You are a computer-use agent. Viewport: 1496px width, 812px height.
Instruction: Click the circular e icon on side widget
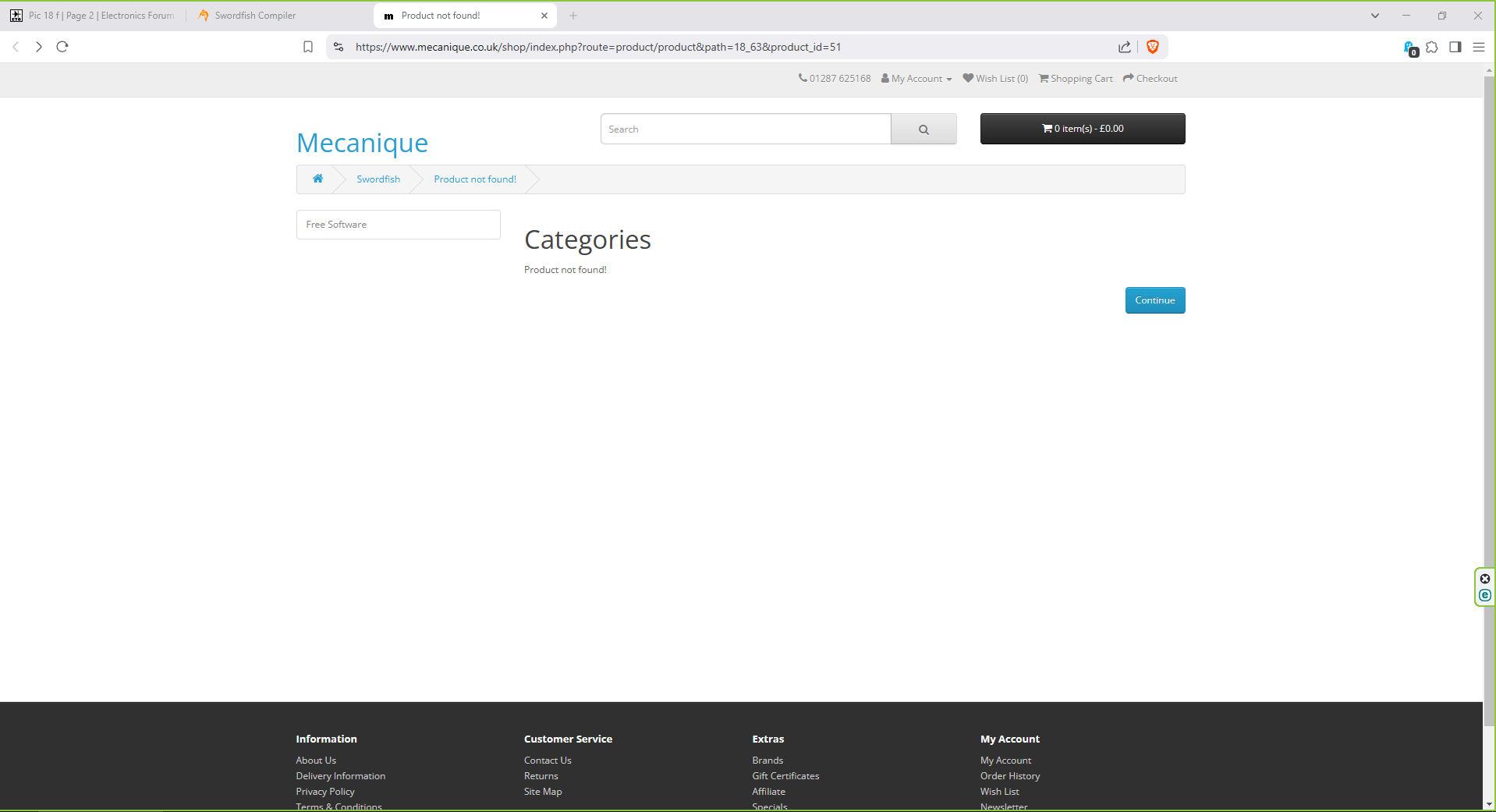[1485, 595]
